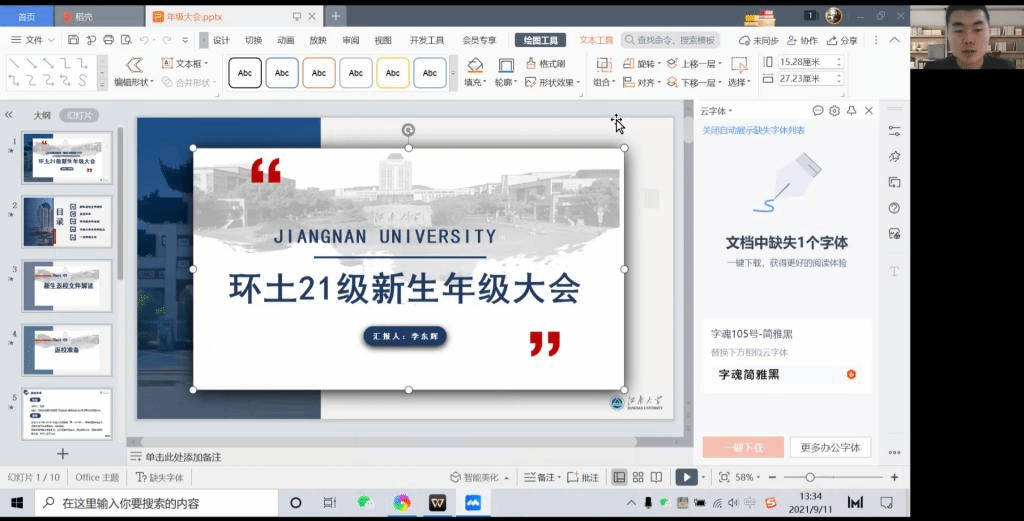The height and width of the screenshot is (521, 1024).
Task: Open the Design (设计) ribbon tab
Action: (x=221, y=40)
